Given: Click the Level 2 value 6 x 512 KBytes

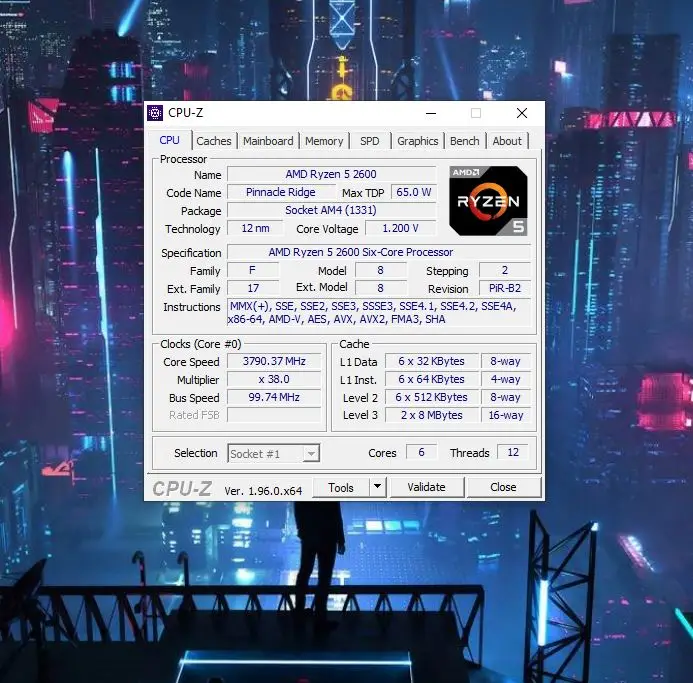Looking at the screenshot, I should point(431,397).
